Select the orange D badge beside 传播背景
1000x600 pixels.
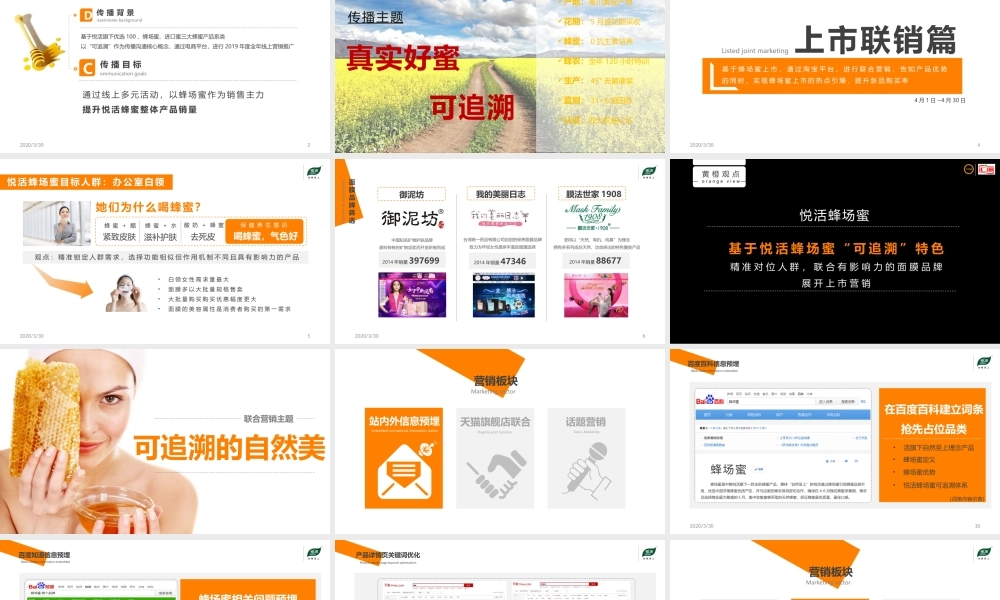click(x=88, y=16)
